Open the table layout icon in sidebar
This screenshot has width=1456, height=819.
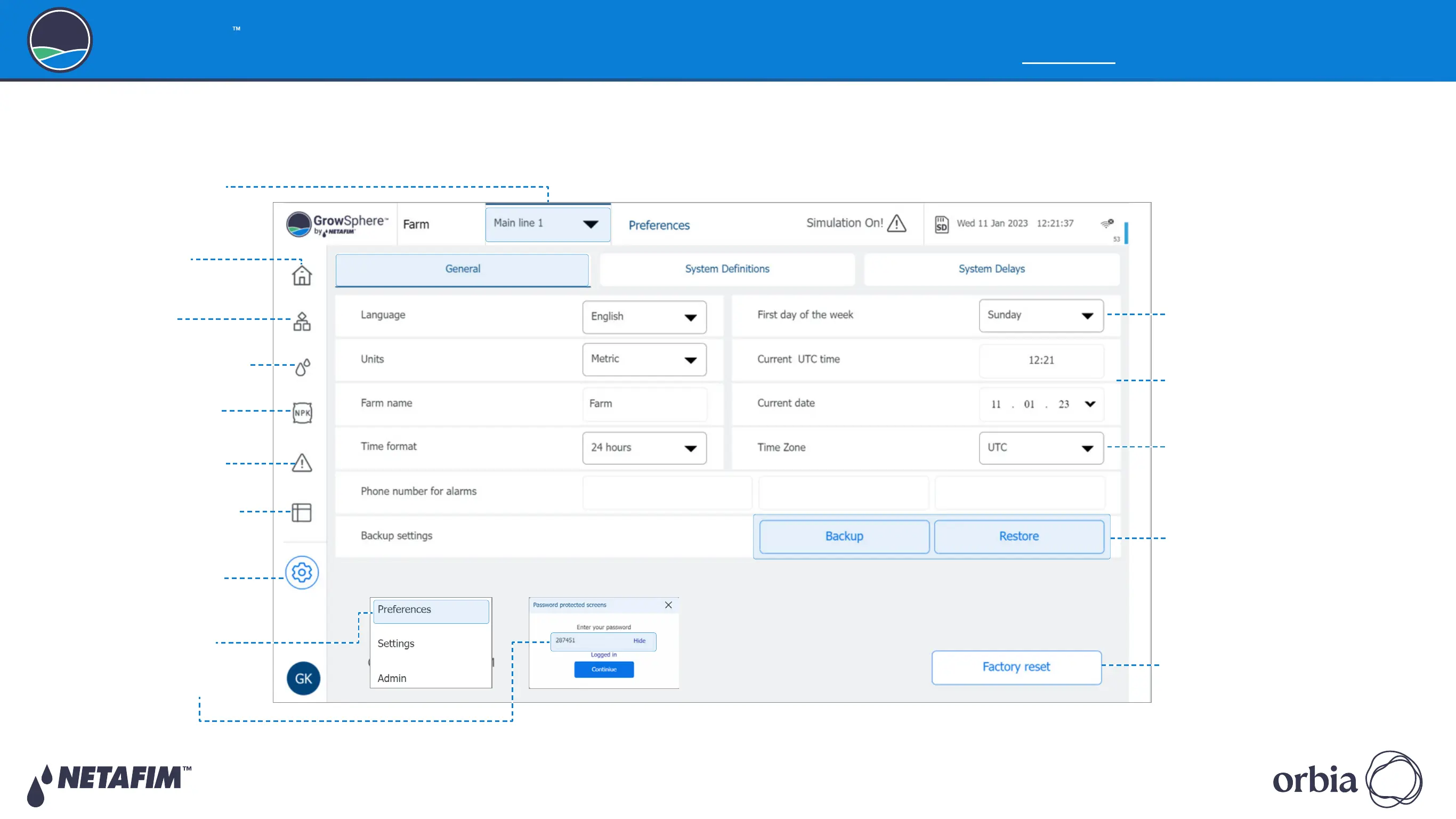click(x=301, y=512)
